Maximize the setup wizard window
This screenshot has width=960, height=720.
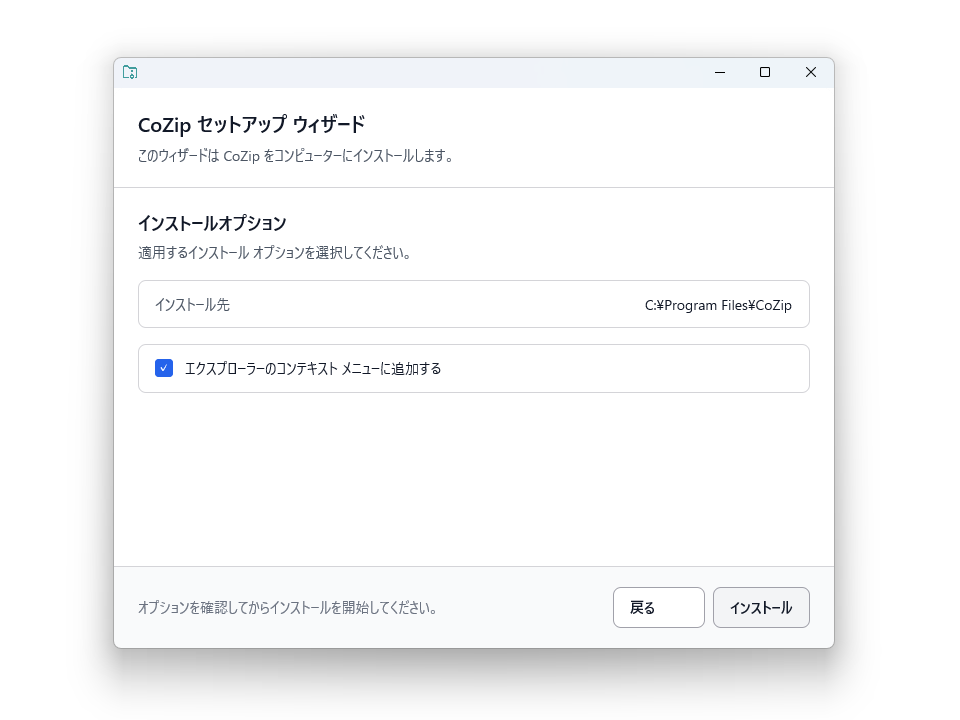(x=765, y=72)
